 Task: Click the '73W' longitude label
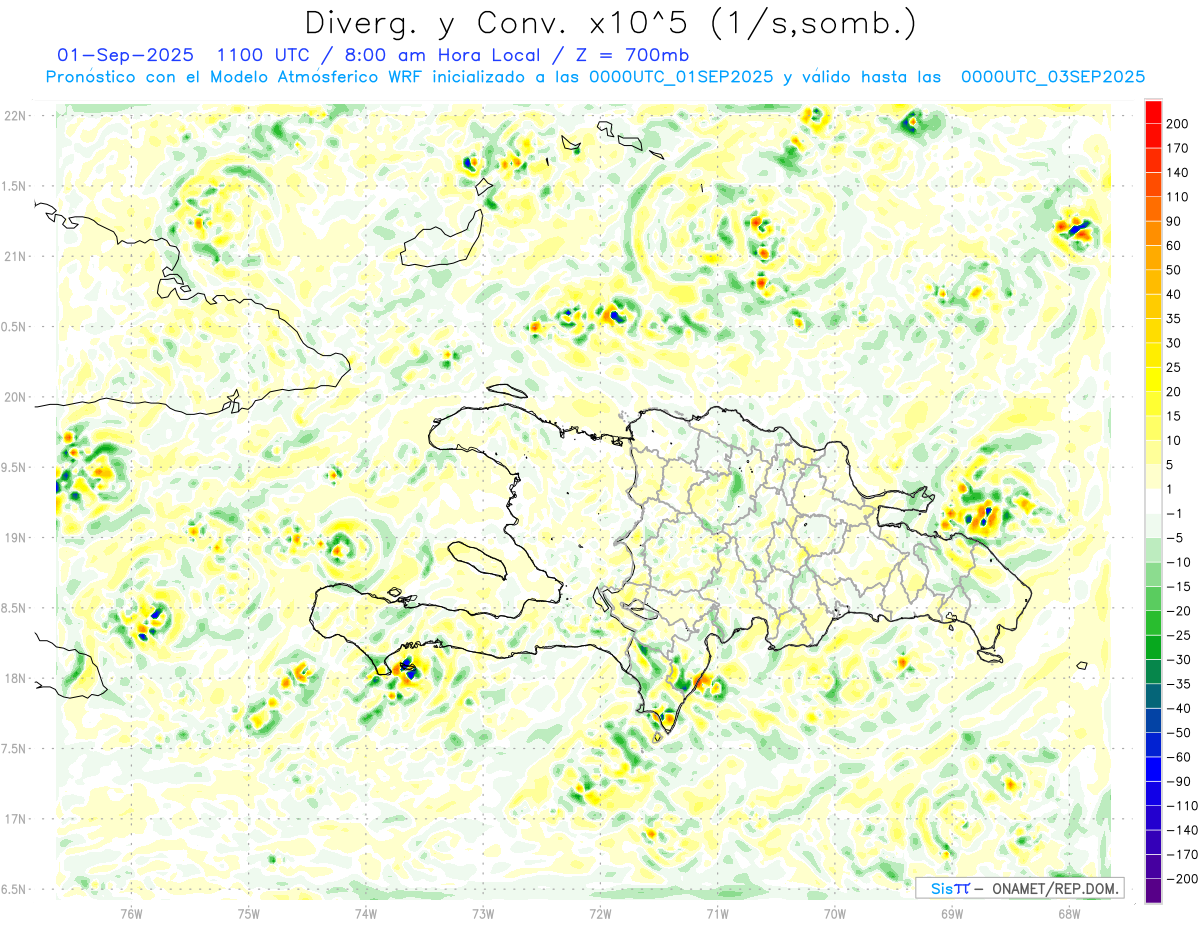click(483, 914)
